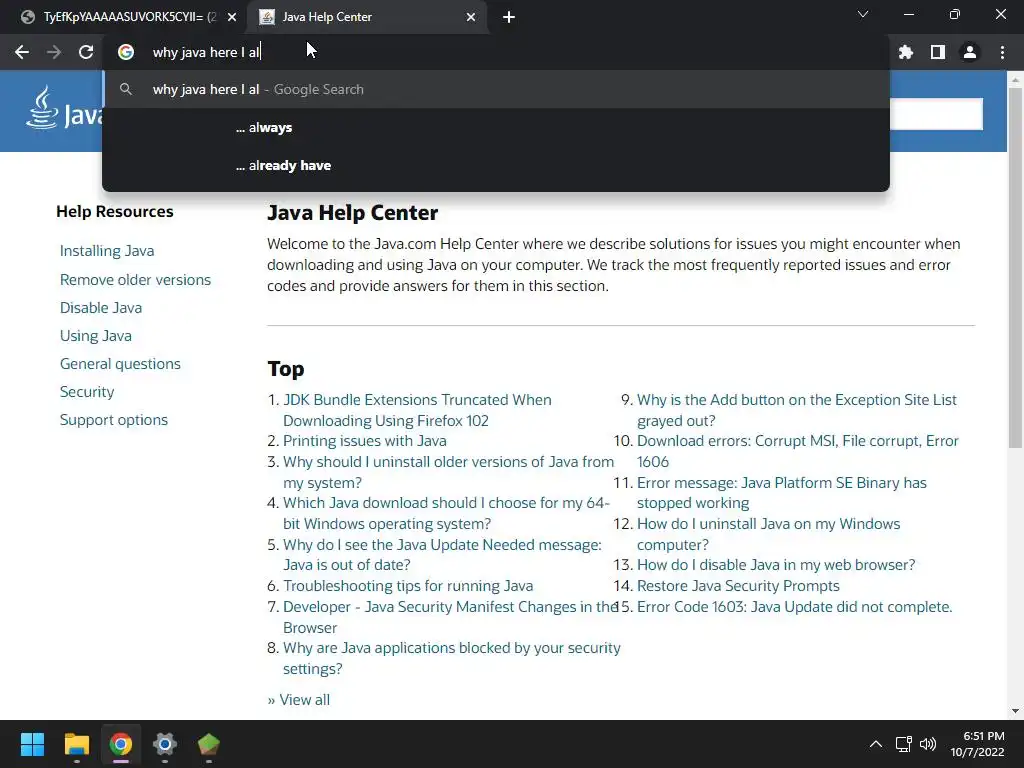This screenshot has height=768, width=1024.
Task: Open the Support options sidebar link
Action: pyautogui.click(x=114, y=420)
